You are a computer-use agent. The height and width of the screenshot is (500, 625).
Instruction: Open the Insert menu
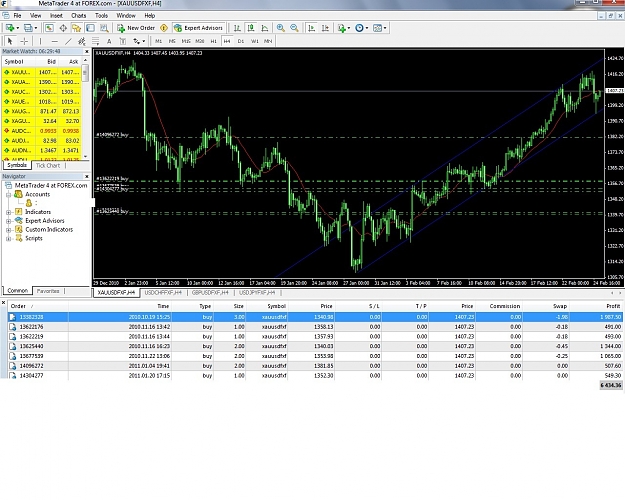click(x=56, y=16)
